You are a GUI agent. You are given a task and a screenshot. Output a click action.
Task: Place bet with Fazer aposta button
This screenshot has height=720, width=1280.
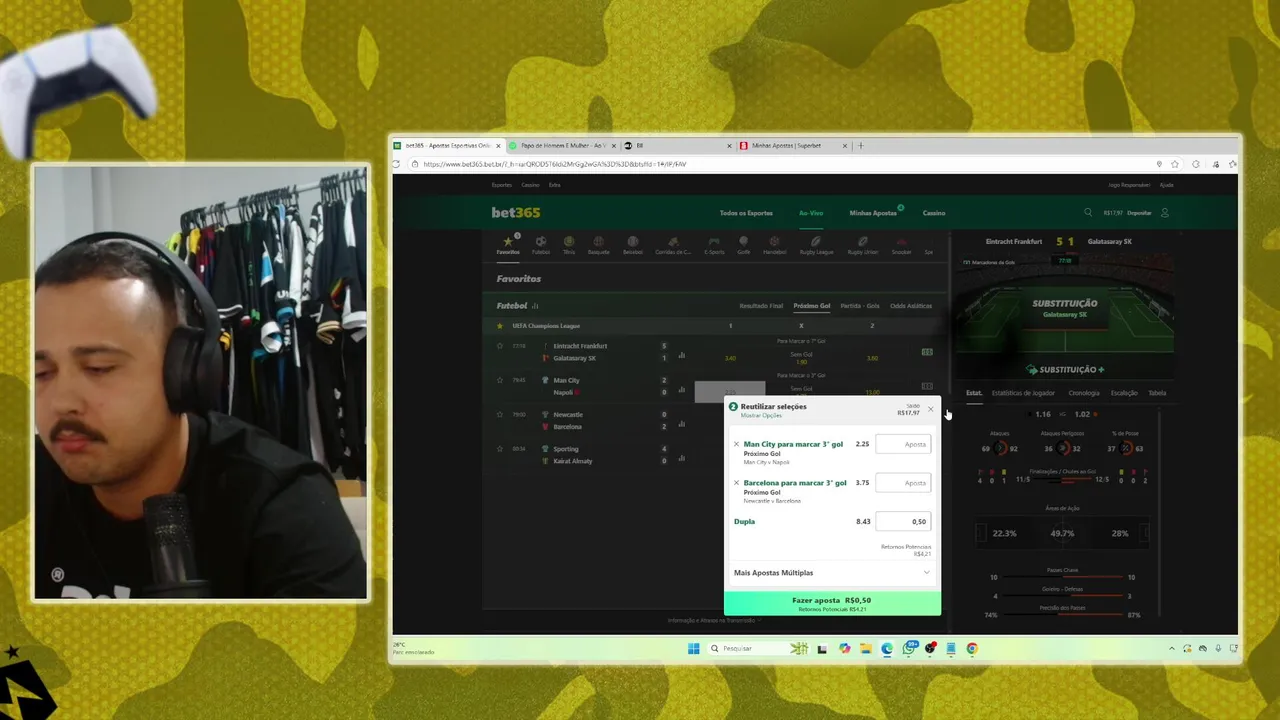point(832,603)
